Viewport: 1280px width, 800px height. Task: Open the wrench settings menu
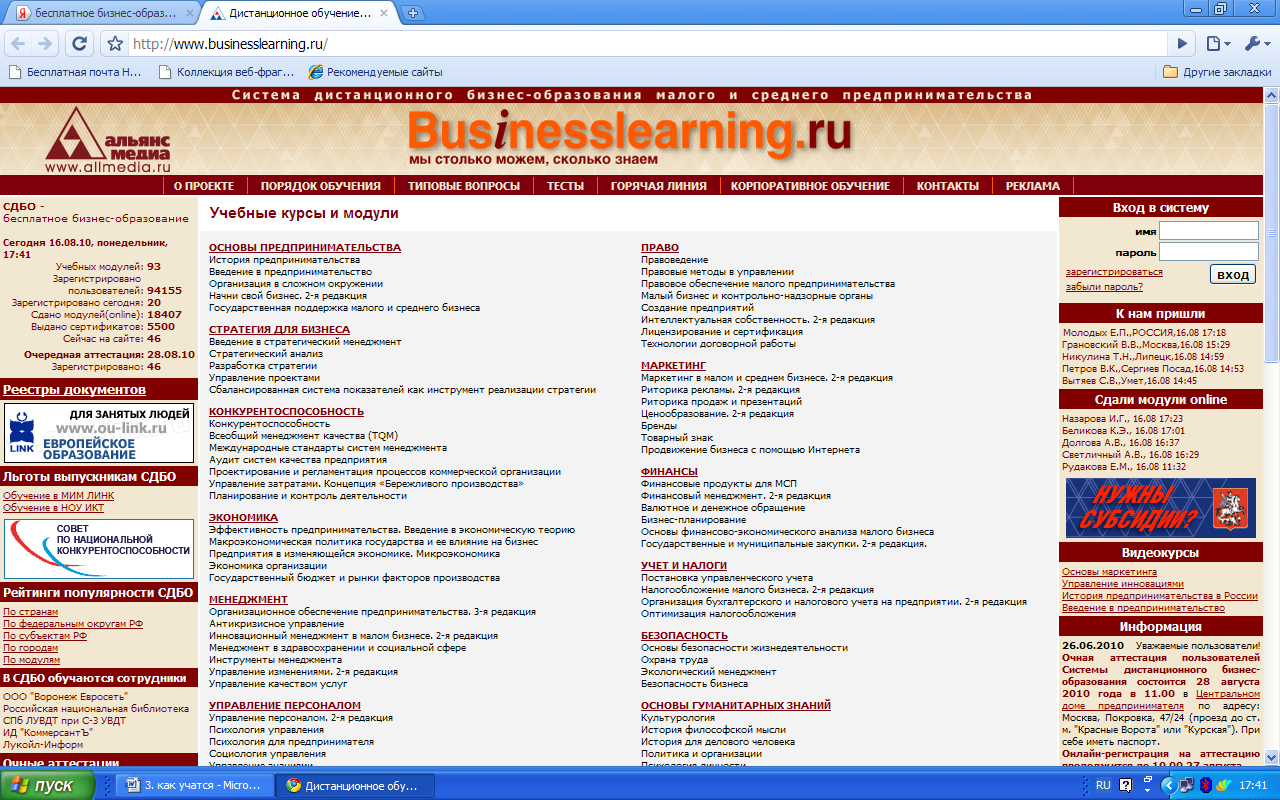point(1256,44)
